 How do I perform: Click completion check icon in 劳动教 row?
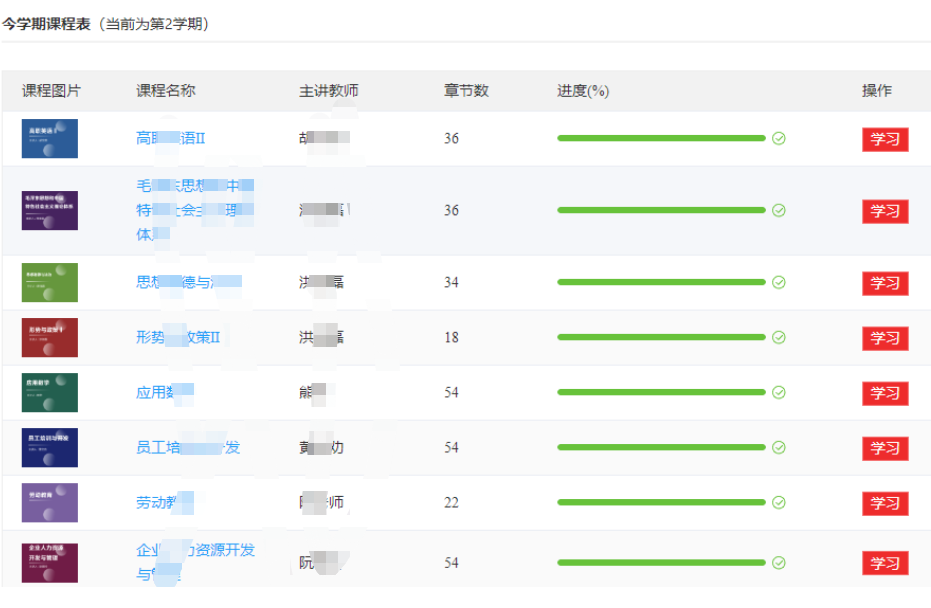(x=778, y=502)
